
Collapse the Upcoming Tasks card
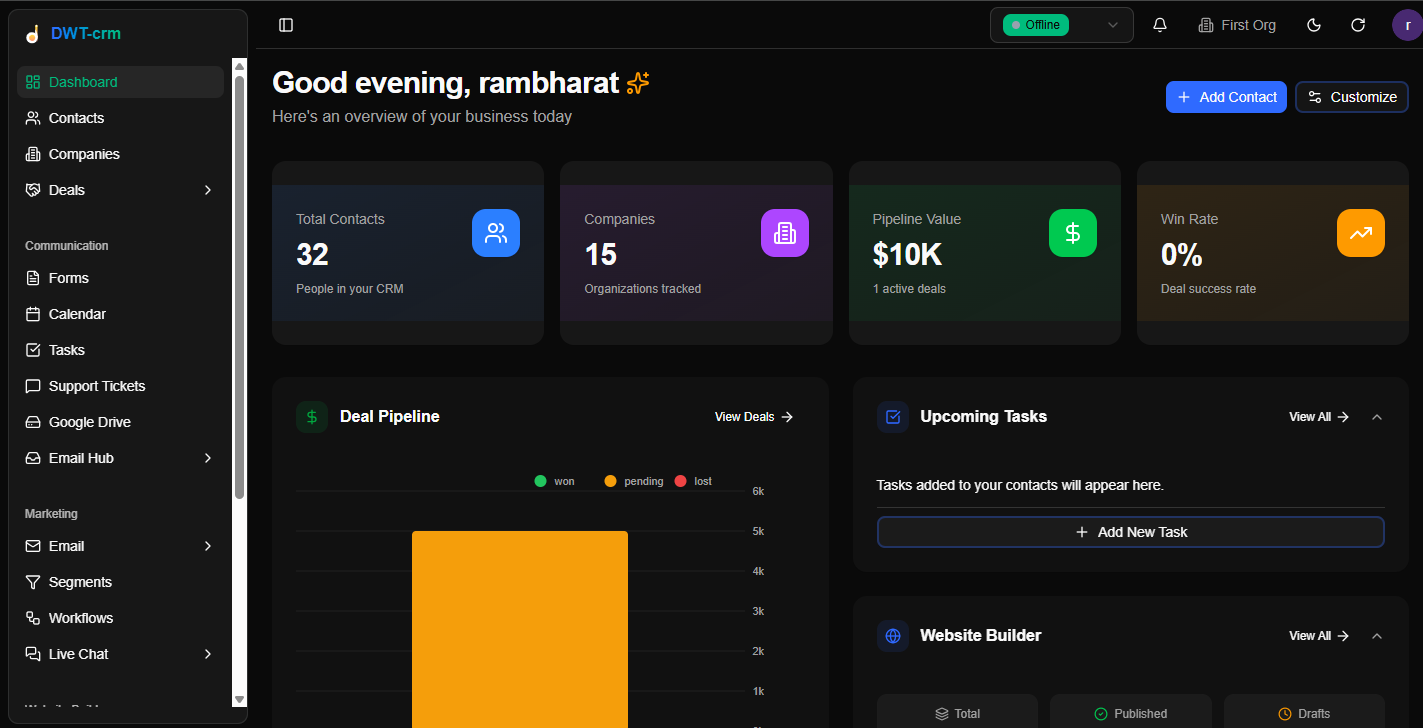(x=1377, y=417)
